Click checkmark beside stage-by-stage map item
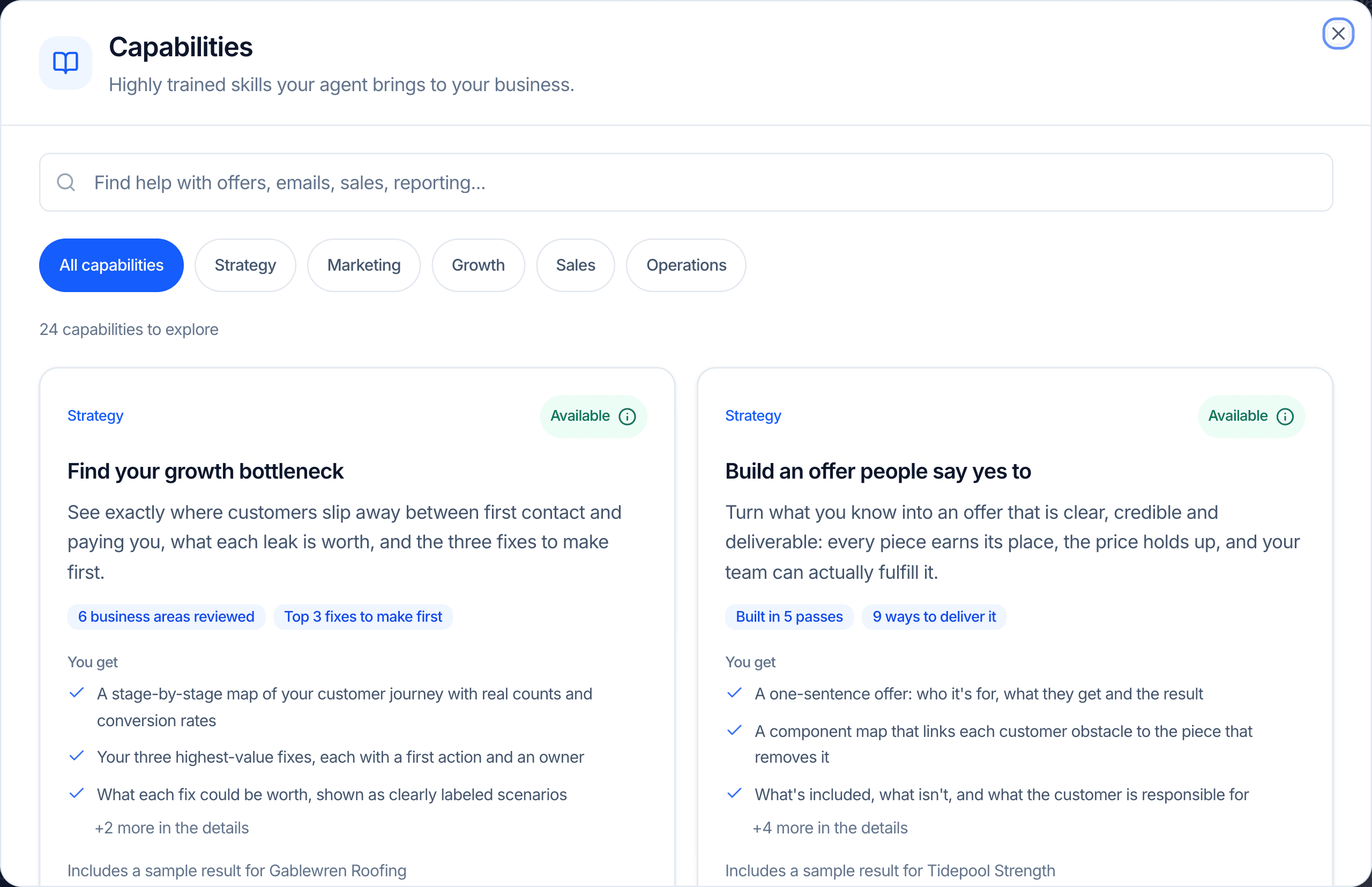Image resolution: width=1372 pixels, height=887 pixels. pos(76,692)
